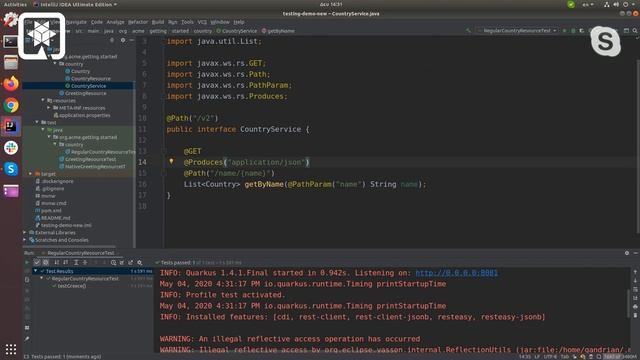Expand the target folder
This screenshot has height=360, width=640.
tap(31, 174)
